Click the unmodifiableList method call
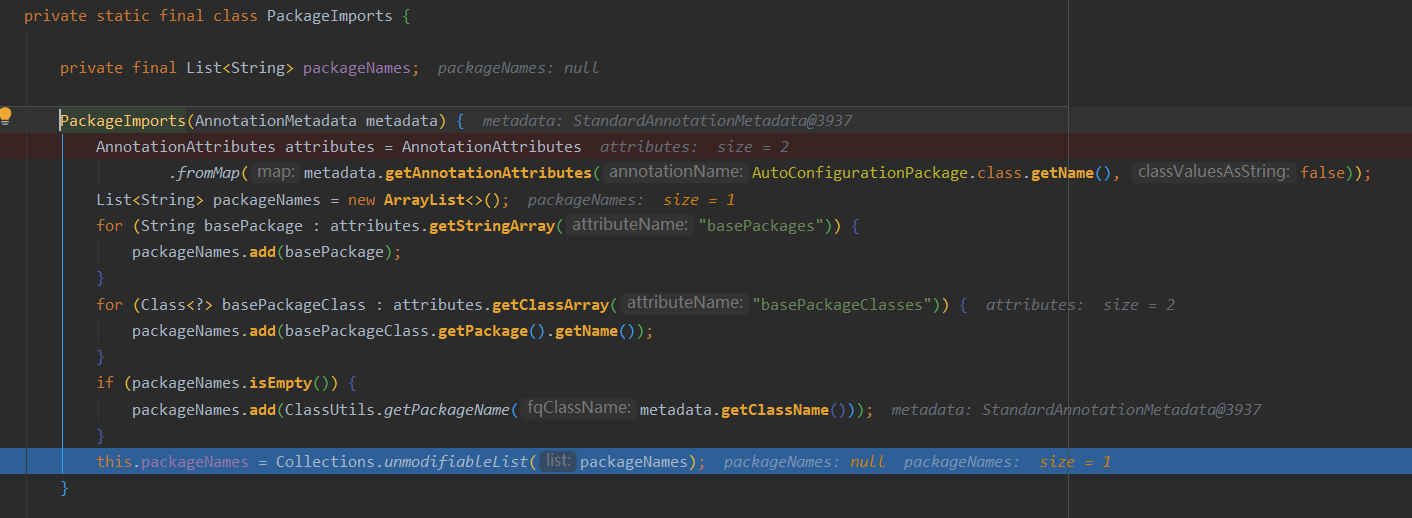Image resolution: width=1412 pixels, height=518 pixels. tap(455, 462)
